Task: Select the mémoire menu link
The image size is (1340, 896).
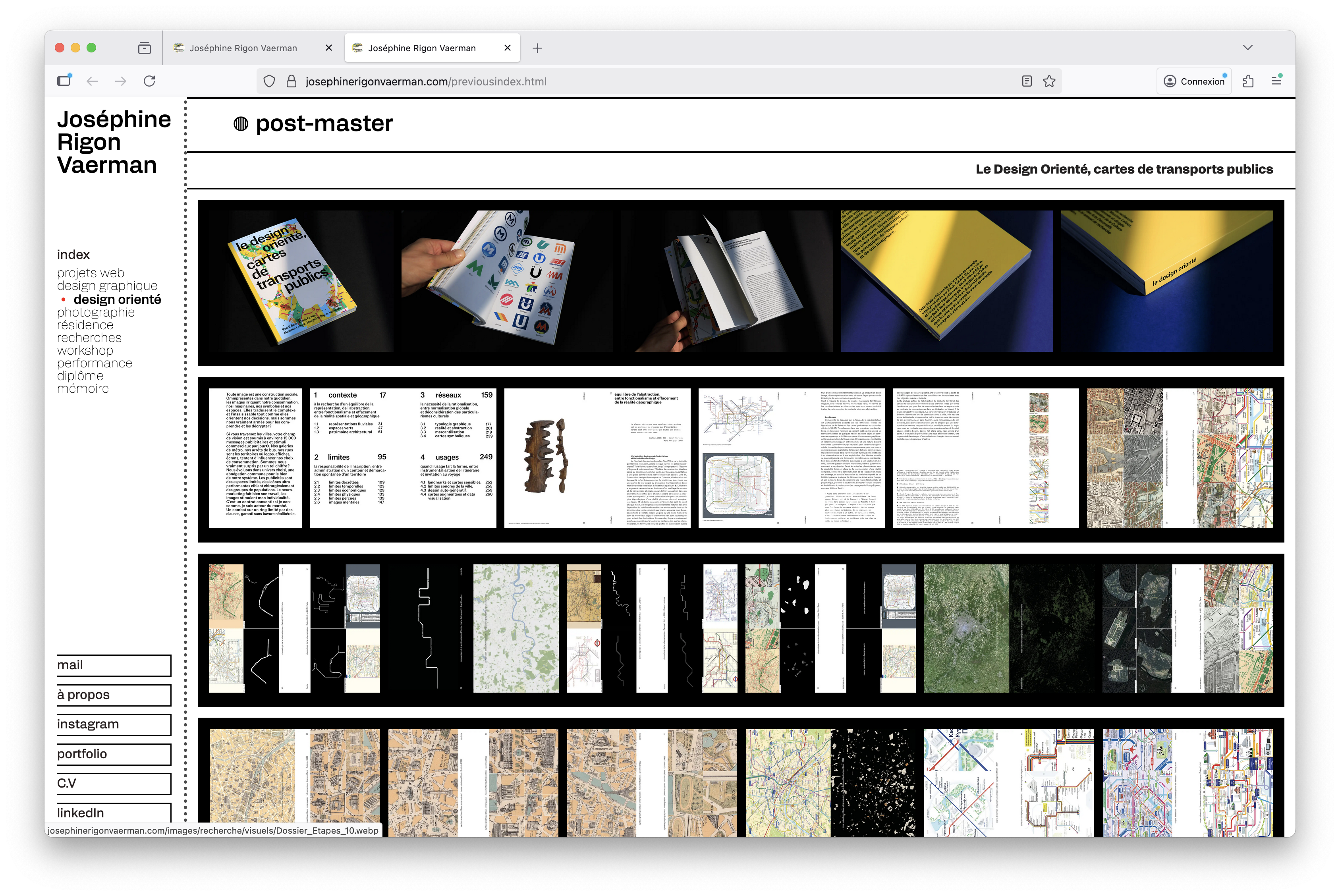Action: point(83,388)
